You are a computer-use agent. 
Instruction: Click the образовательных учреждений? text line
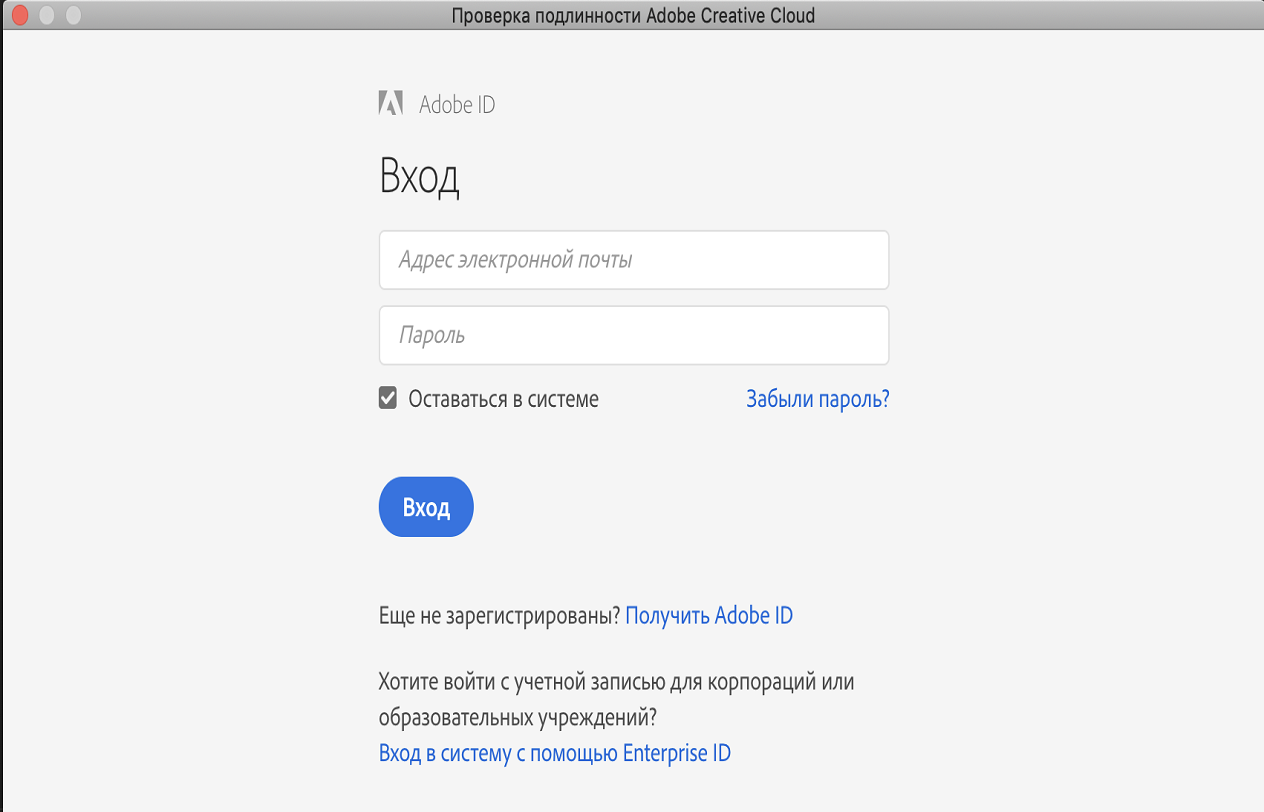[517, 718]
